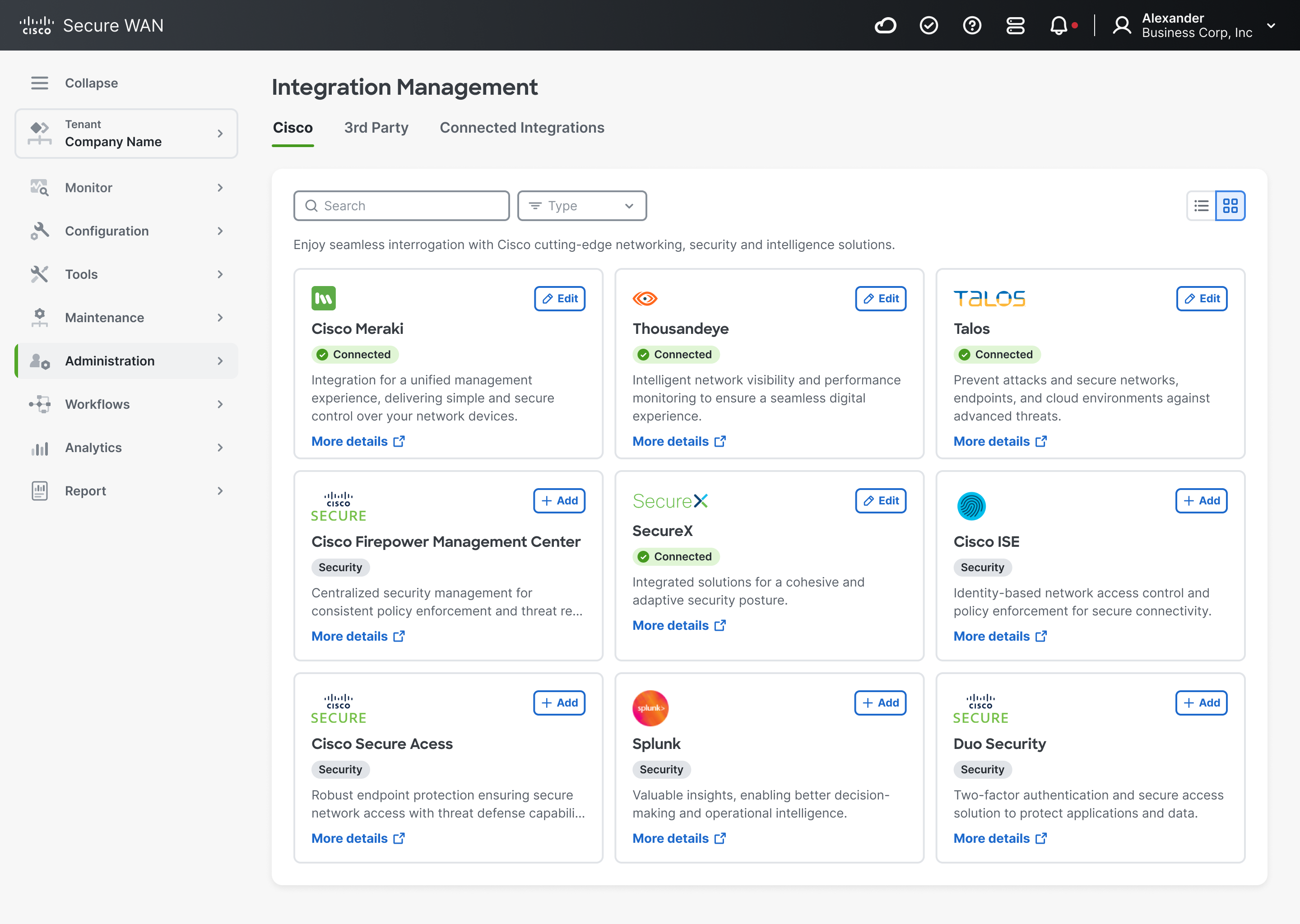
Task: Edit the Thousandeye integration
Action: [x=881, y=299]
